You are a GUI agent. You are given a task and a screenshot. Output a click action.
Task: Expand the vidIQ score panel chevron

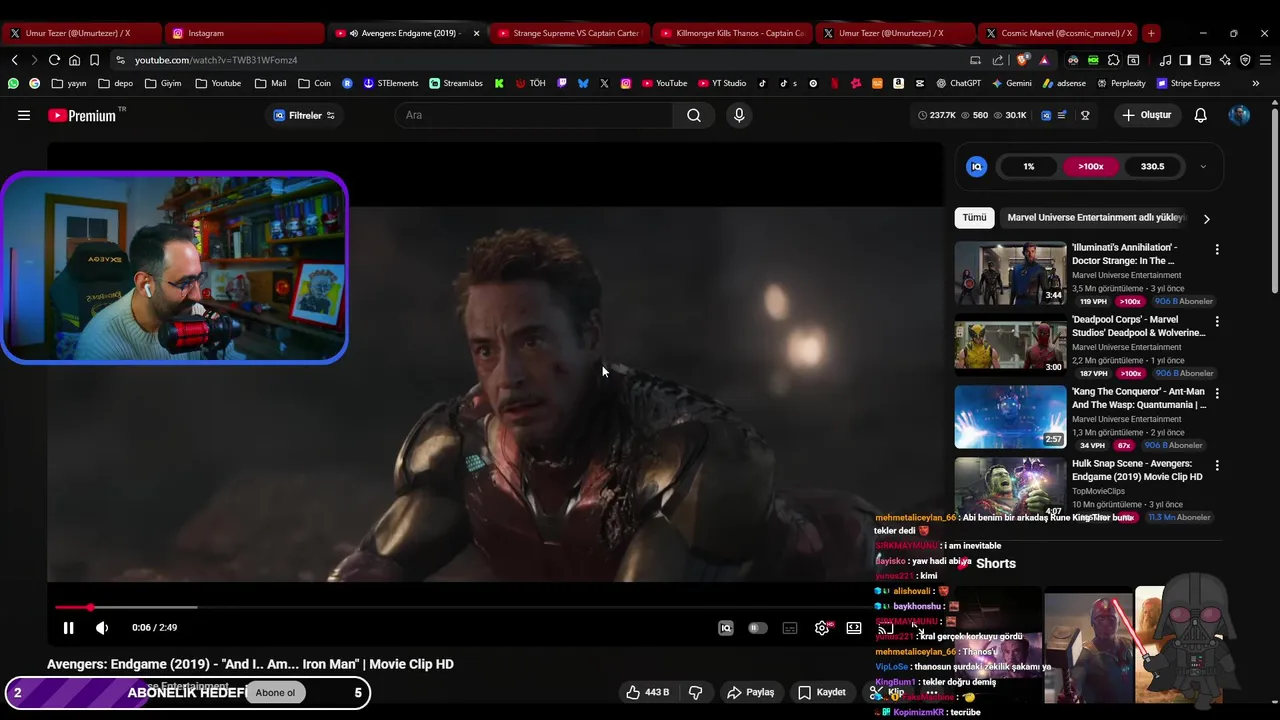coord(1203,167)
